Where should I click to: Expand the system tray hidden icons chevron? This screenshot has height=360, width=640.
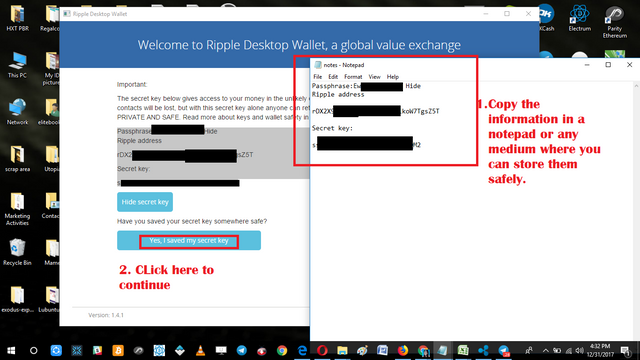(x=545, y=351)
